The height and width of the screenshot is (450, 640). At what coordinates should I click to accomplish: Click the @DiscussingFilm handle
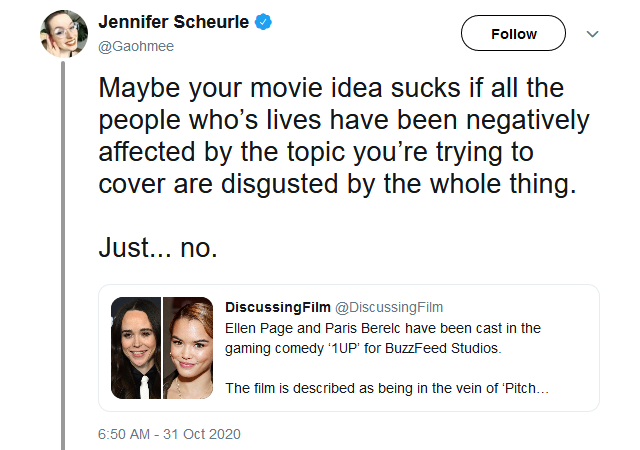click(x=388, y=306)
